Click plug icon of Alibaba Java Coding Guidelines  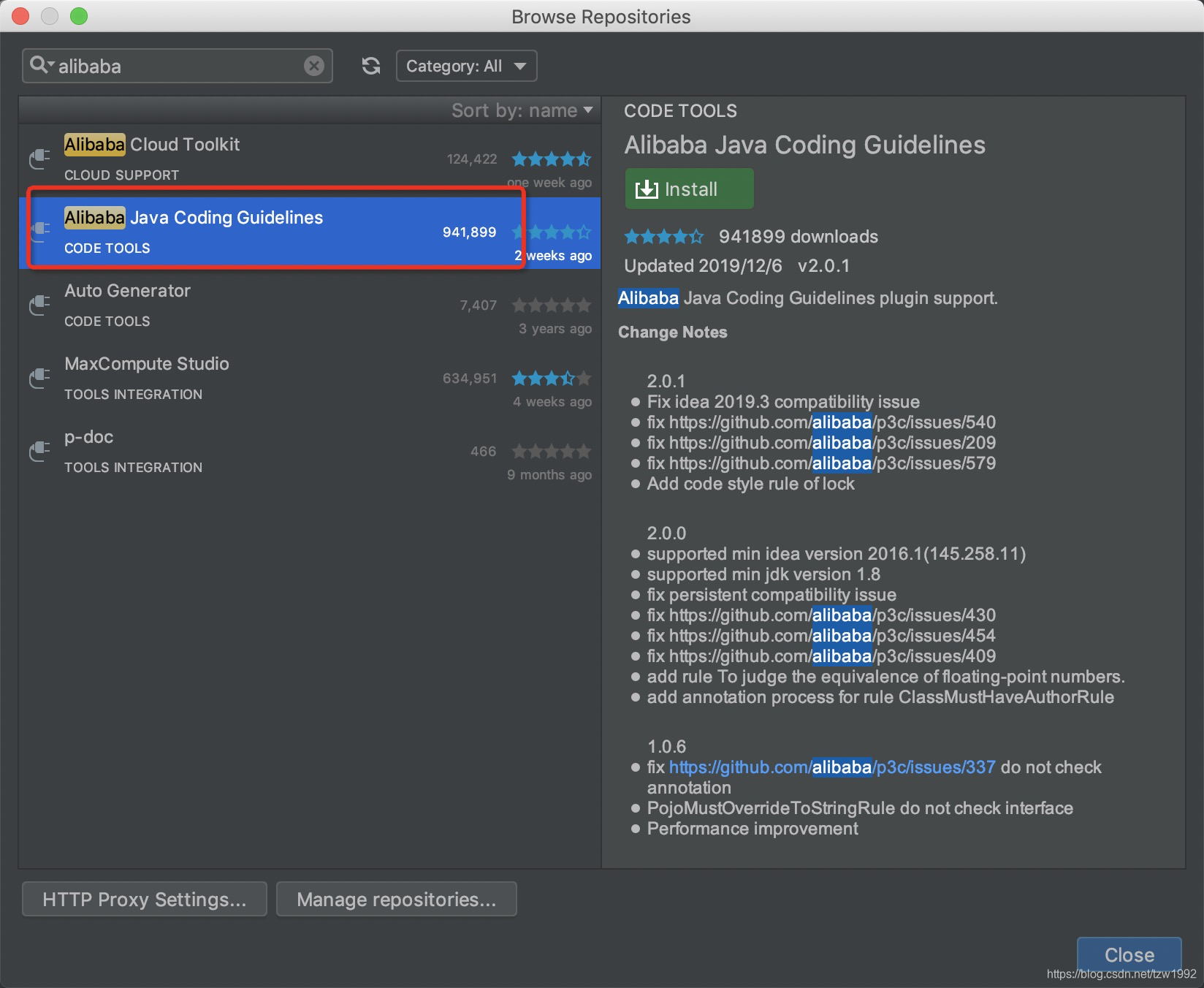point(39,232)
